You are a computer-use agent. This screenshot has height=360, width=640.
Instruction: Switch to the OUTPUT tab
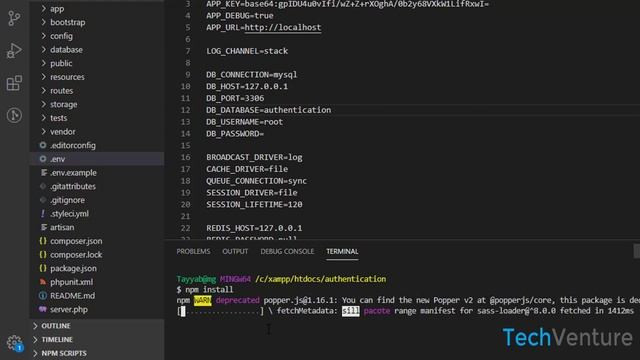coord(235,251)
